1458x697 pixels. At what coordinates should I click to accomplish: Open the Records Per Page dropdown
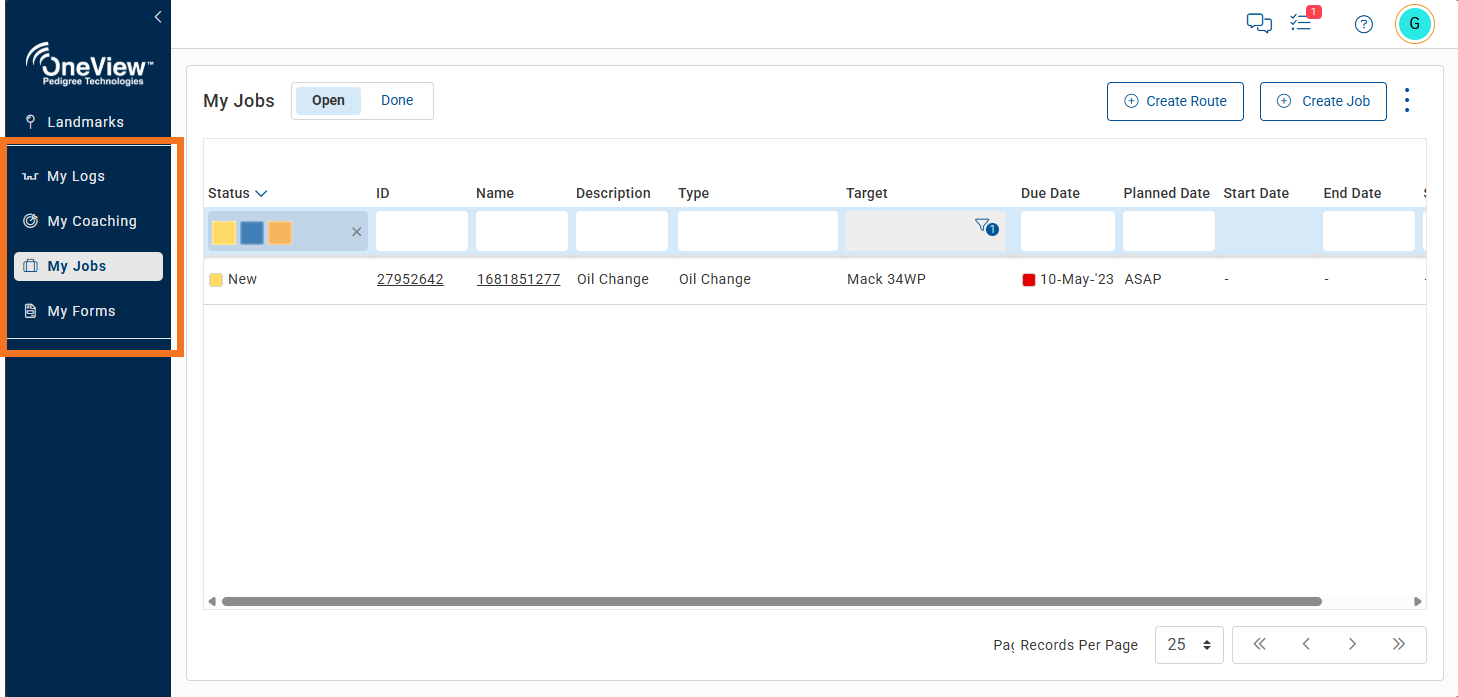pyautogui.click(x=1189, y=645)
